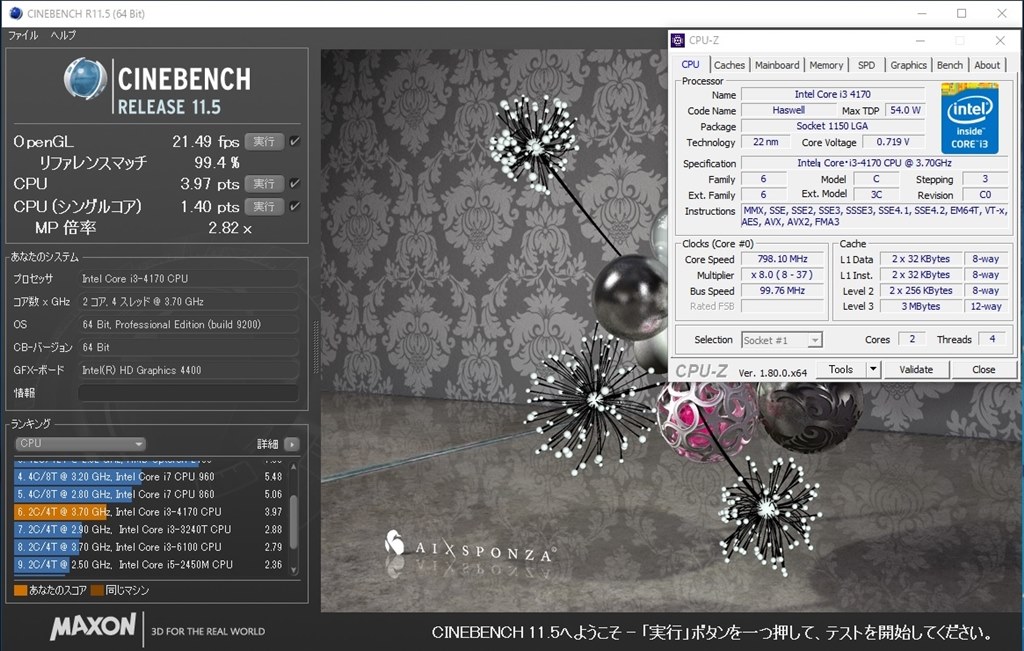Image resolution: width=1024 pixels, height=651 pixels.
Task: Toggle the CPU single core test checkbox
Action: [x=295, y=207]
